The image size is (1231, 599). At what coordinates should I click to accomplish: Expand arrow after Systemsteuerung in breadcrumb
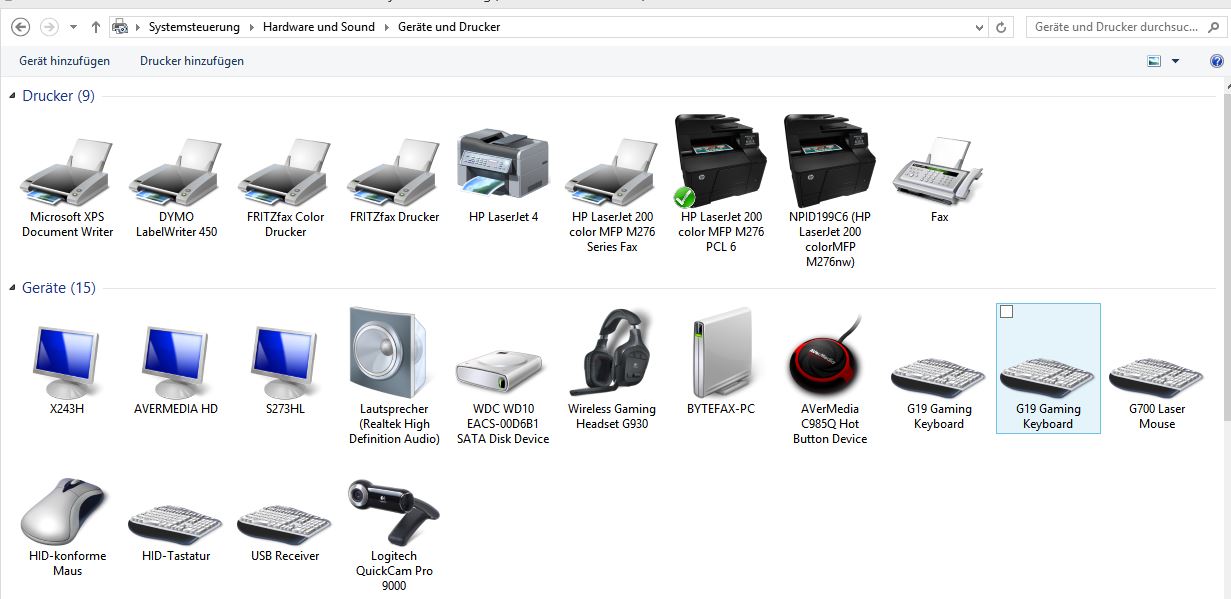[252, 27]
